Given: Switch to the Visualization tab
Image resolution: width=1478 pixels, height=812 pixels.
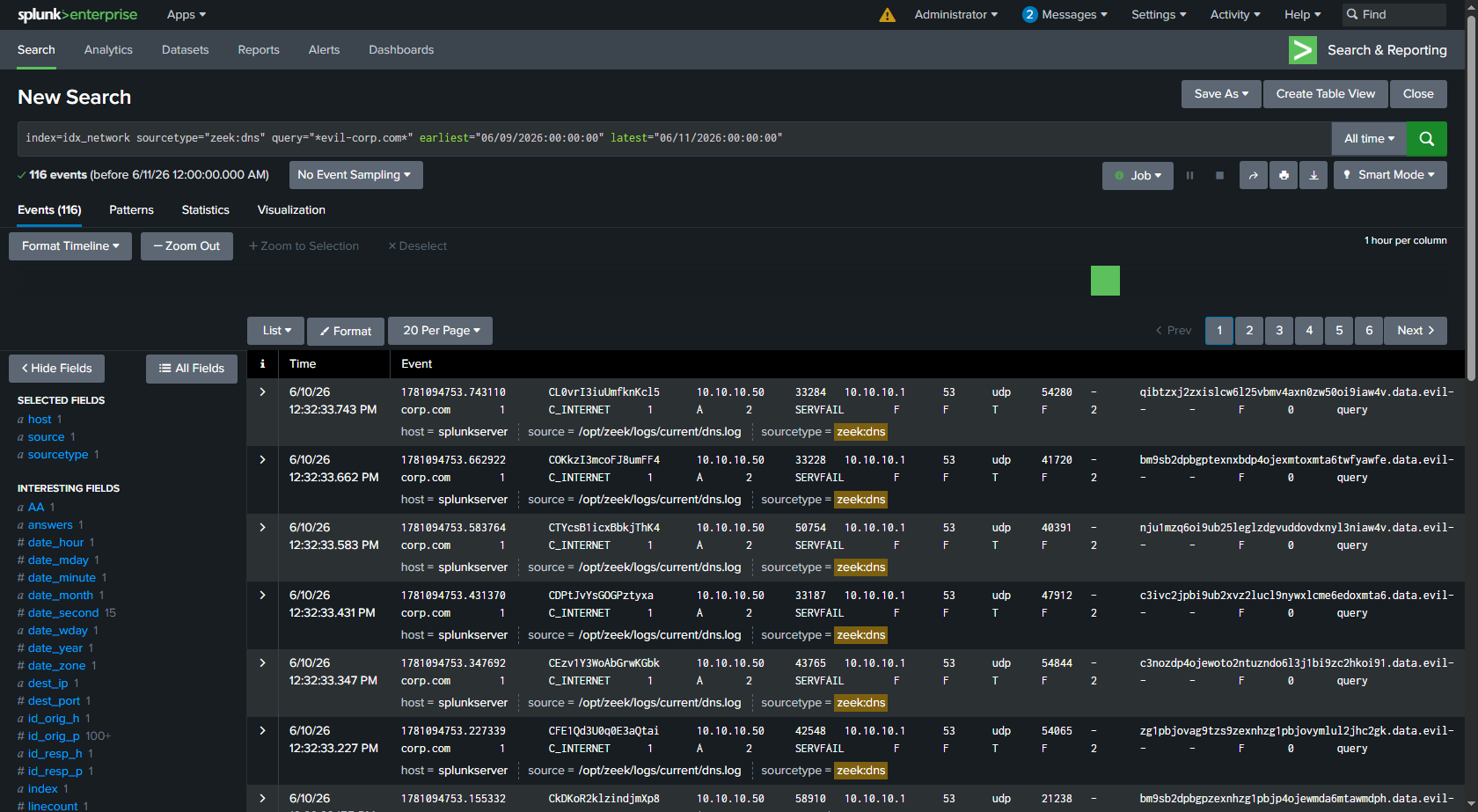Looking at the screenshot, I should coord(291,210).
